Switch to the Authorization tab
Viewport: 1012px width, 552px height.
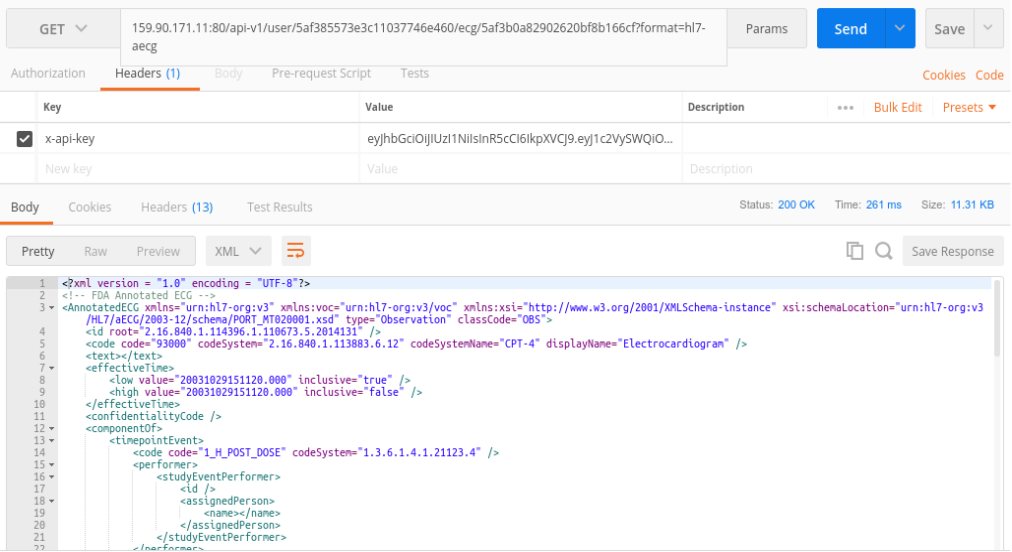pos(48,74)
